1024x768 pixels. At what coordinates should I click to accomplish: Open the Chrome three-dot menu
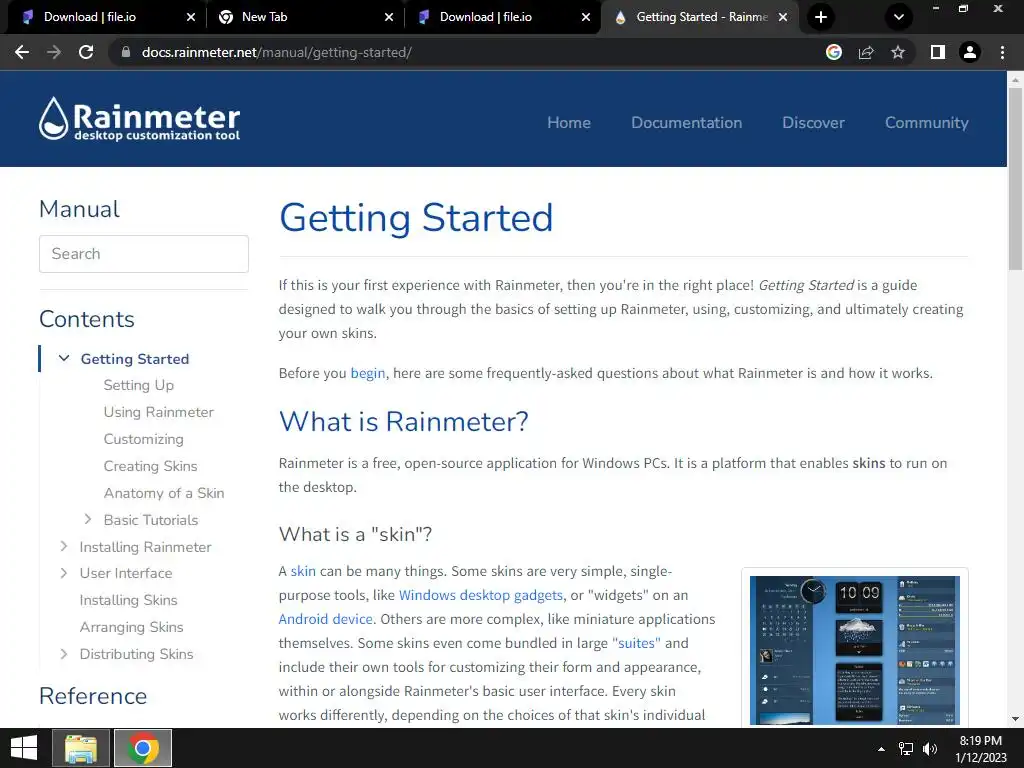1002,52
